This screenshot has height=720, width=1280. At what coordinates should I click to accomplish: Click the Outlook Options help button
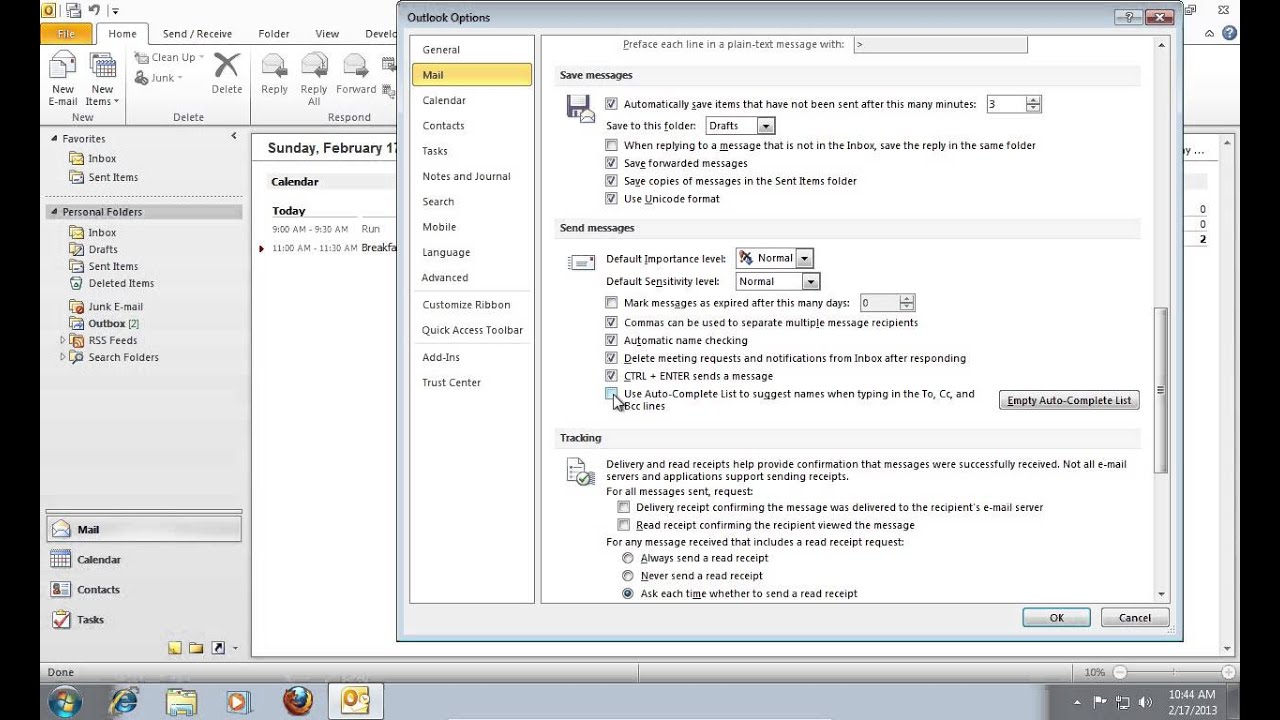(1129, 17)
